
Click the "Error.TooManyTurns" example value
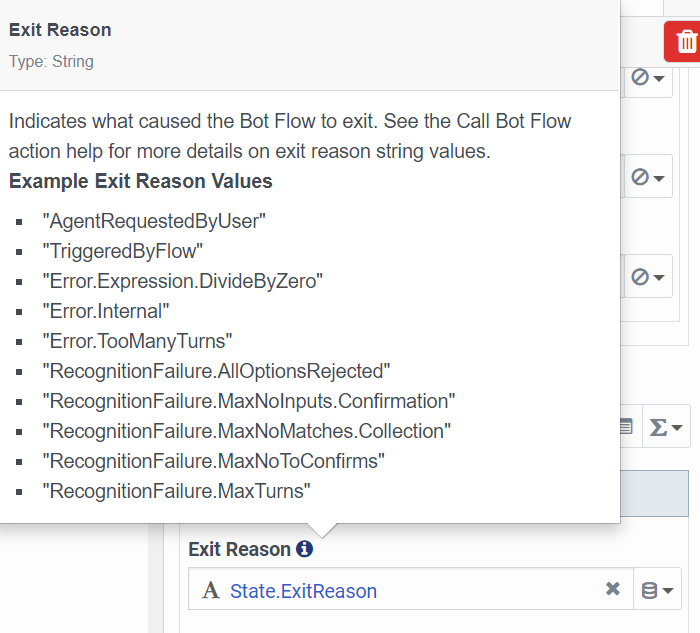[x=138, y=341]
